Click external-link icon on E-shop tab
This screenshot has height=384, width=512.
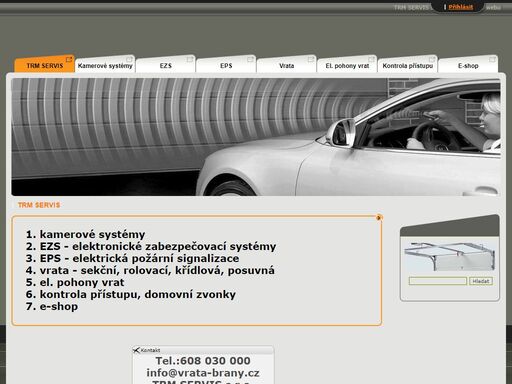tap(492, 60)
